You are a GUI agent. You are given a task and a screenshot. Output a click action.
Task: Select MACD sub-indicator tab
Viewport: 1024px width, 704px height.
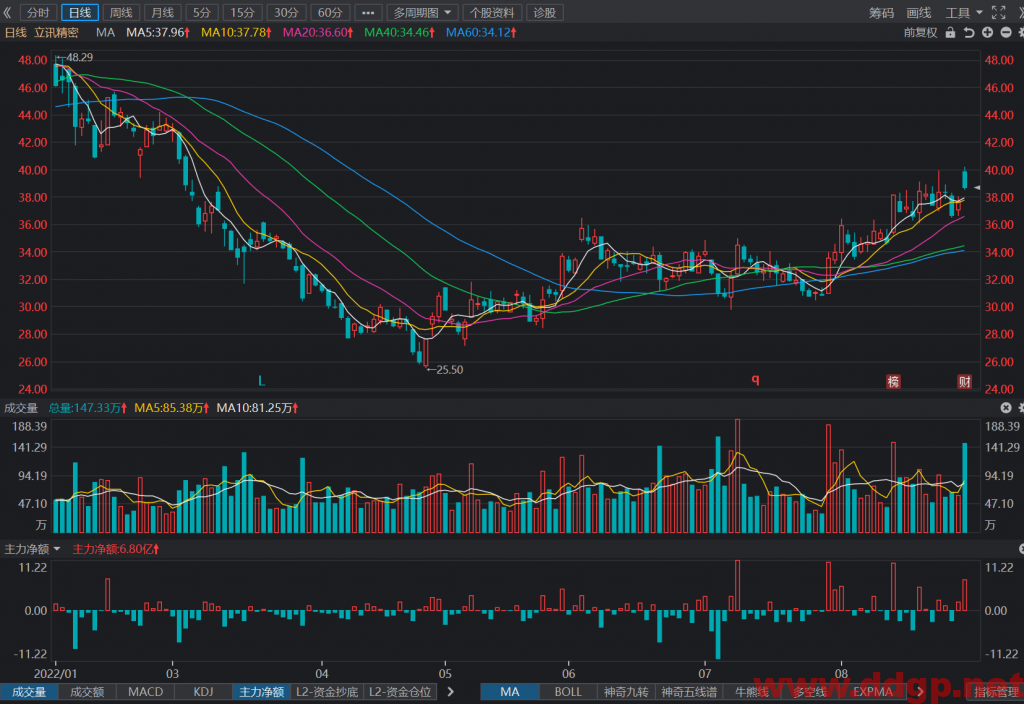(145, 692)
